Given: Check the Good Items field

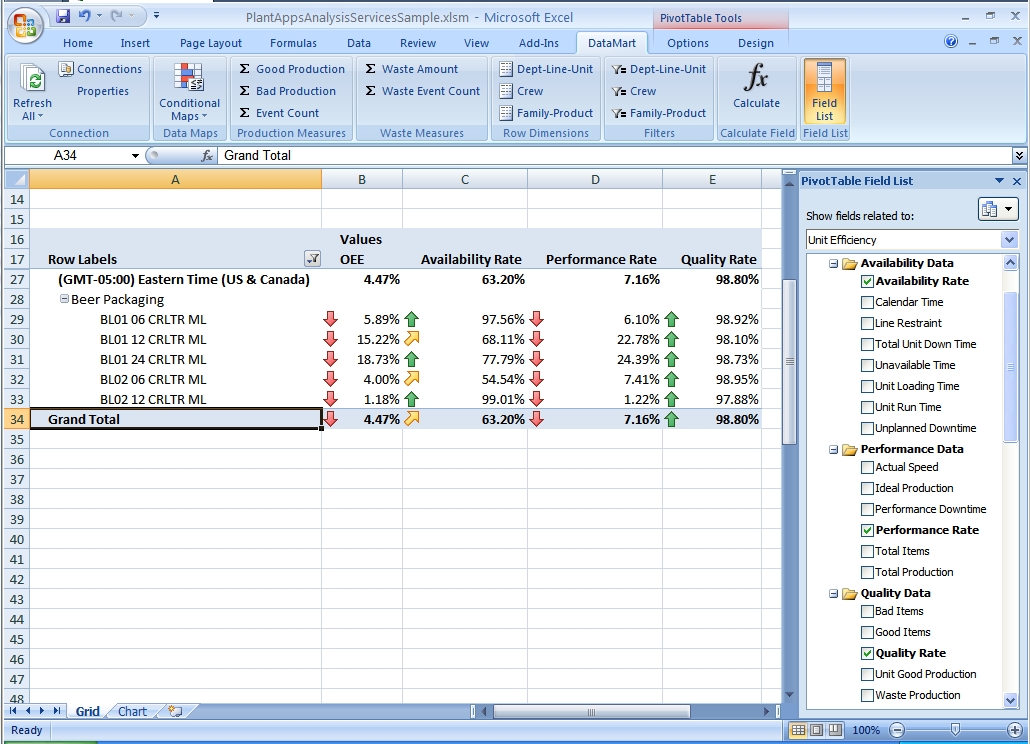Looking at the screenshot, I should (x=867, y=632).
